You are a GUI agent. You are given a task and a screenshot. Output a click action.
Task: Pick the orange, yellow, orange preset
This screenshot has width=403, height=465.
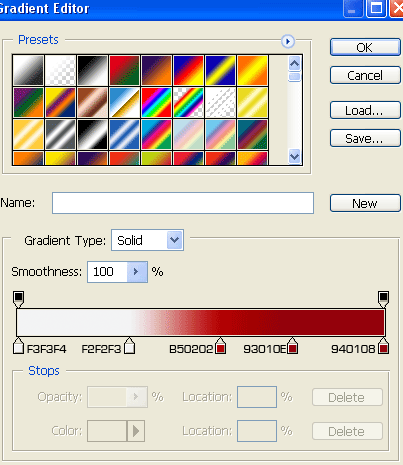(252, 70)
